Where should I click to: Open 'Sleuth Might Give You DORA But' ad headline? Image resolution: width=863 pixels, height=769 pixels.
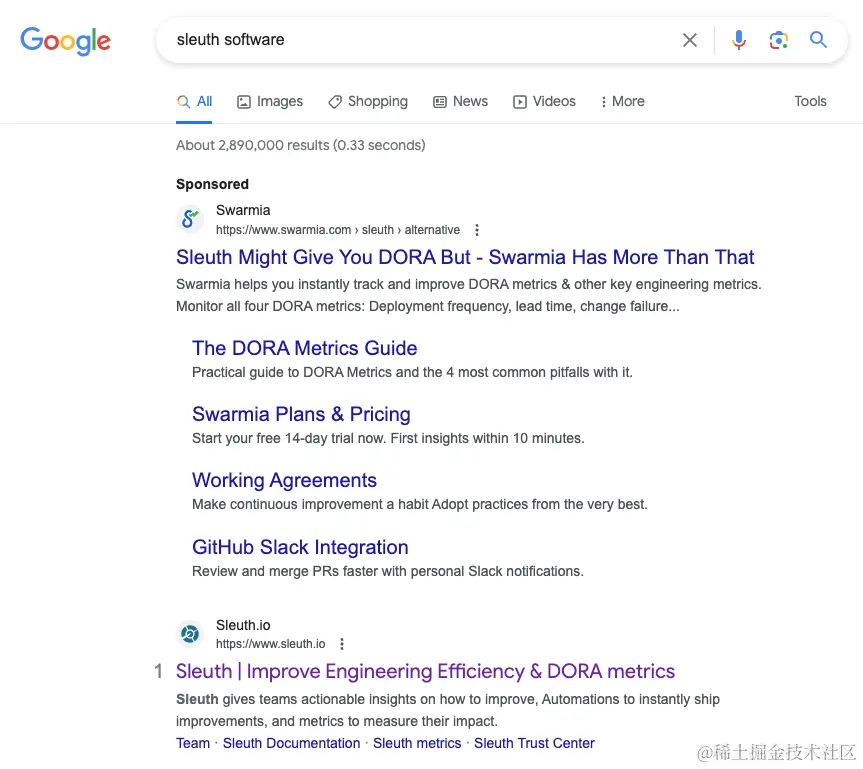pyautogui.click(x=465, y=257)
